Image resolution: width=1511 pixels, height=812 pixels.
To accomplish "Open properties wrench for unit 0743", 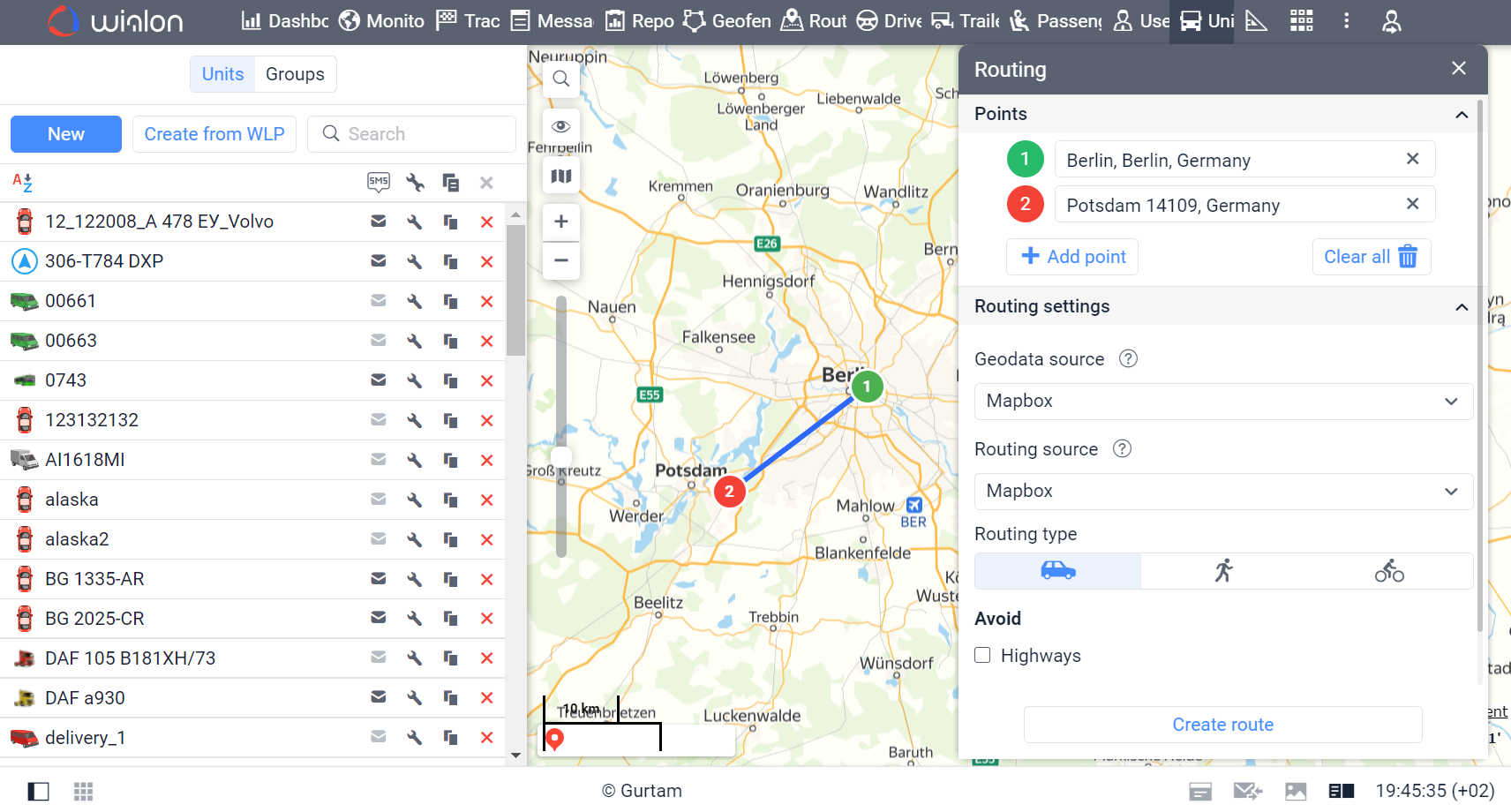I will pyautogui.click(x=415, y=380).
